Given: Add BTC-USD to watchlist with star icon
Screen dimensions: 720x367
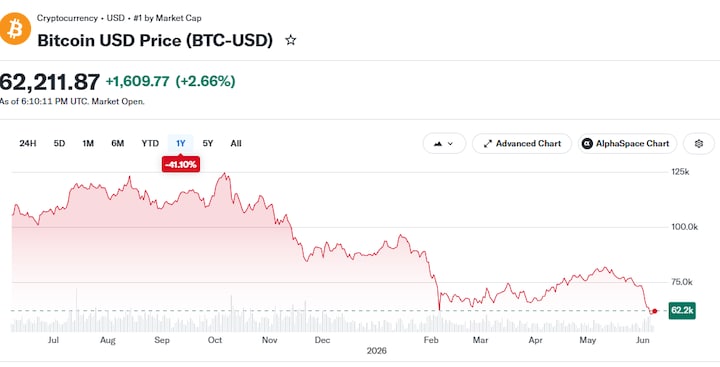Looking at the screenshot, I should [290, 40].
